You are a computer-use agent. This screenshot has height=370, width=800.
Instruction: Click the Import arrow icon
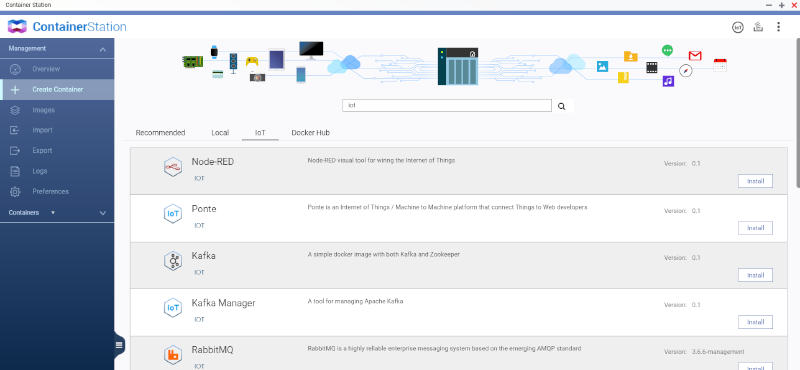click(x=15, y=130)
